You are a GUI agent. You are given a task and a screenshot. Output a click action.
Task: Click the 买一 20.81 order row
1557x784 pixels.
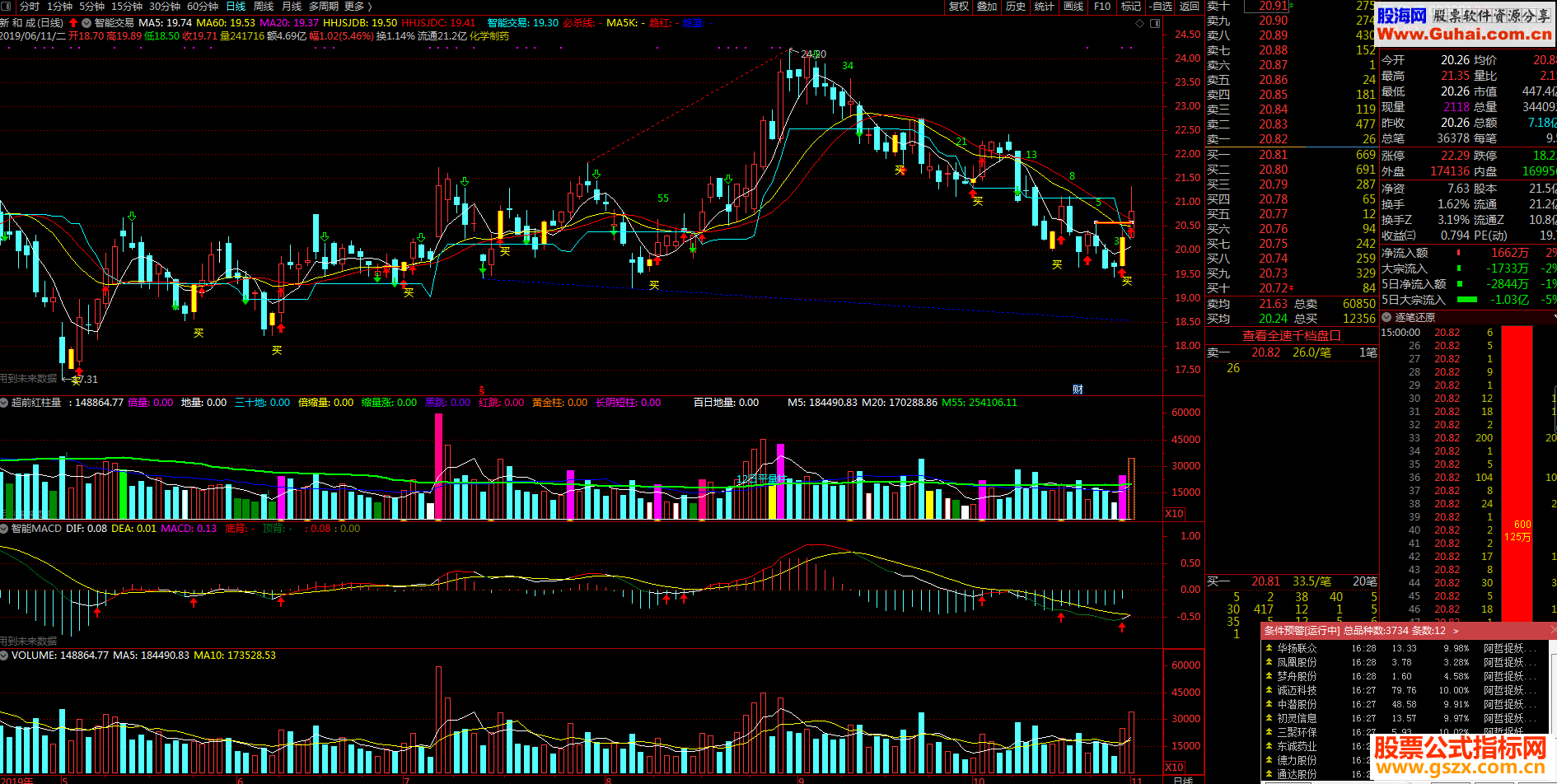(1292, 155)
